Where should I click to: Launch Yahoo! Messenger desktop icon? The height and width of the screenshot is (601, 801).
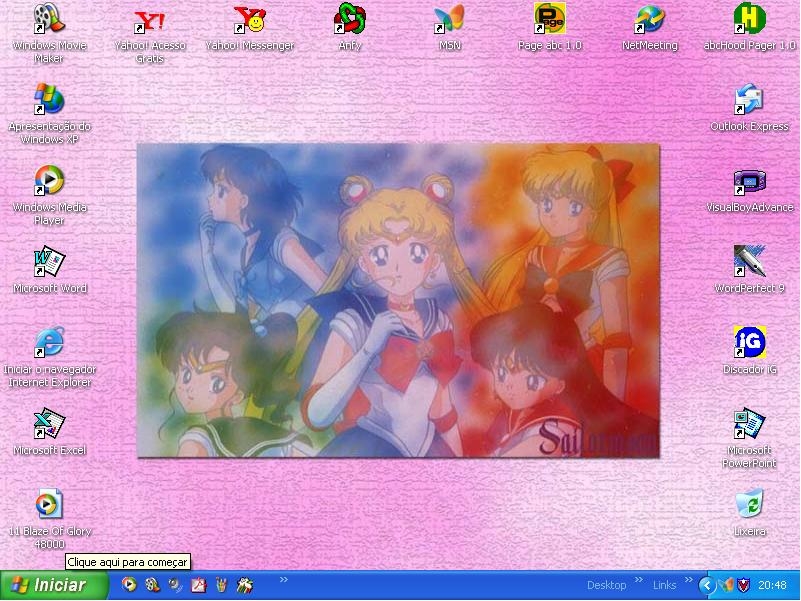249,19
